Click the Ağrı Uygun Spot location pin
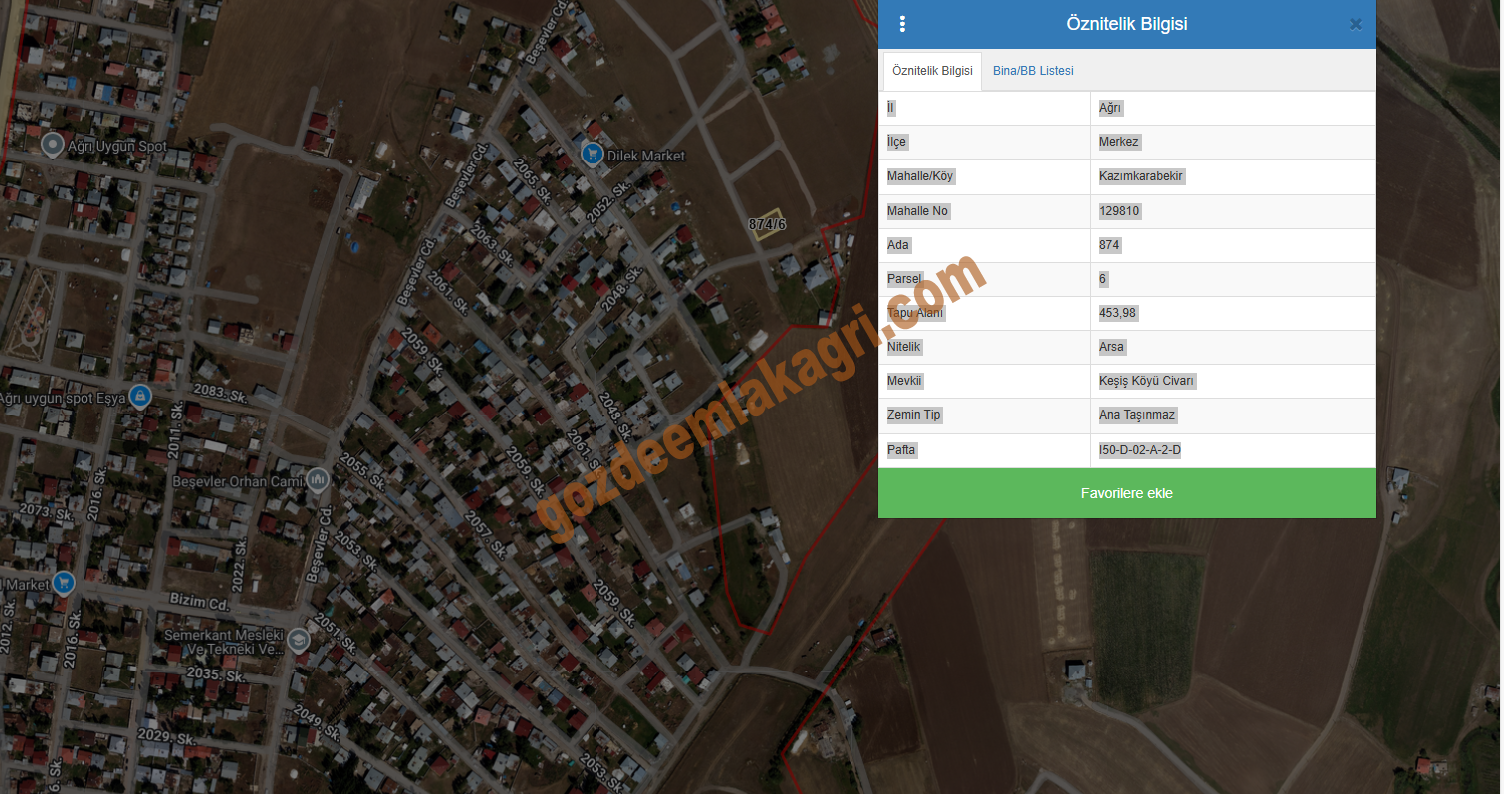1504x794 pixels. (52, 146)
